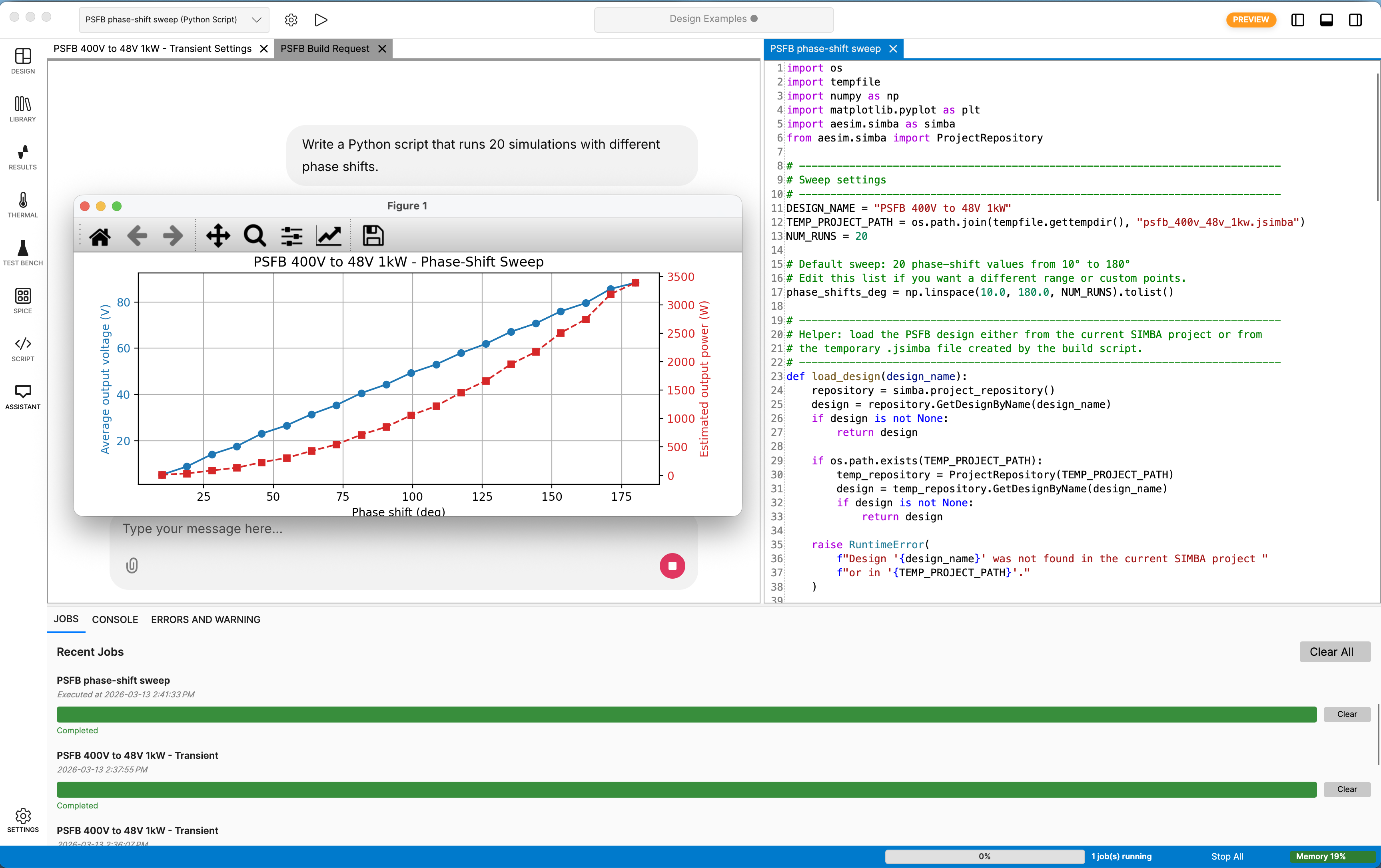This screenshot has width=1381, height=868.
Task: Switch to the CONSOLE tab
Action: [x=115, y=620]
